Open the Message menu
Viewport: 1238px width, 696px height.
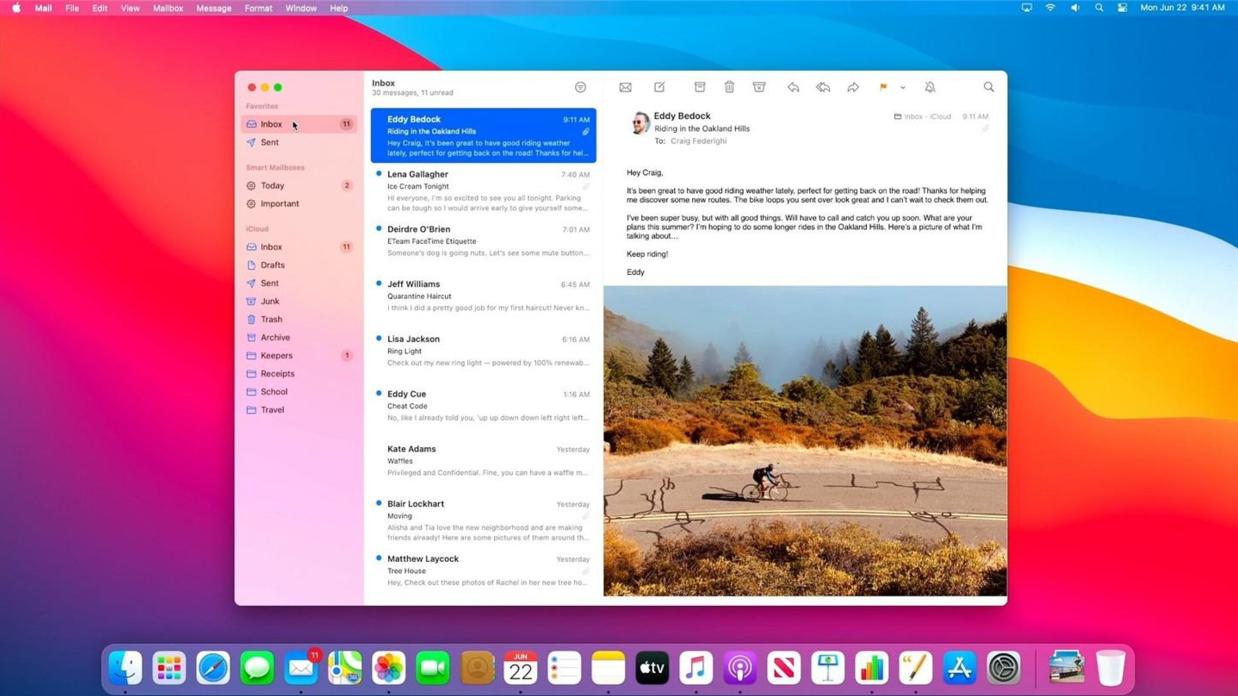tap(212, 8)
